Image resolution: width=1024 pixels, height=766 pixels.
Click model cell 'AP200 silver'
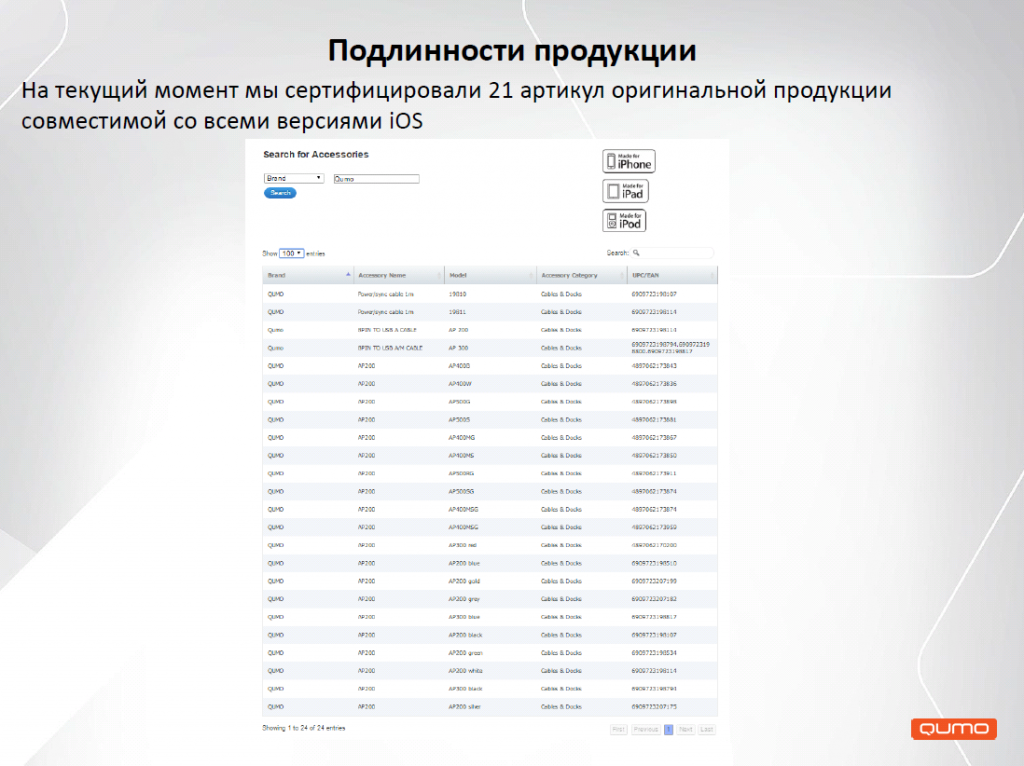pyautogui.click(x=464, y=707)
